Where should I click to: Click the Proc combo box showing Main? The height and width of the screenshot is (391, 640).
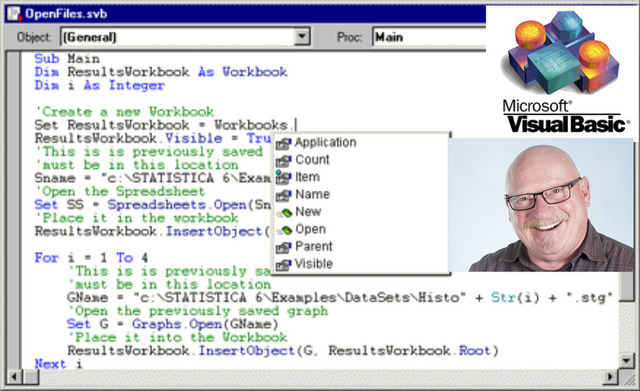[429, 37]
